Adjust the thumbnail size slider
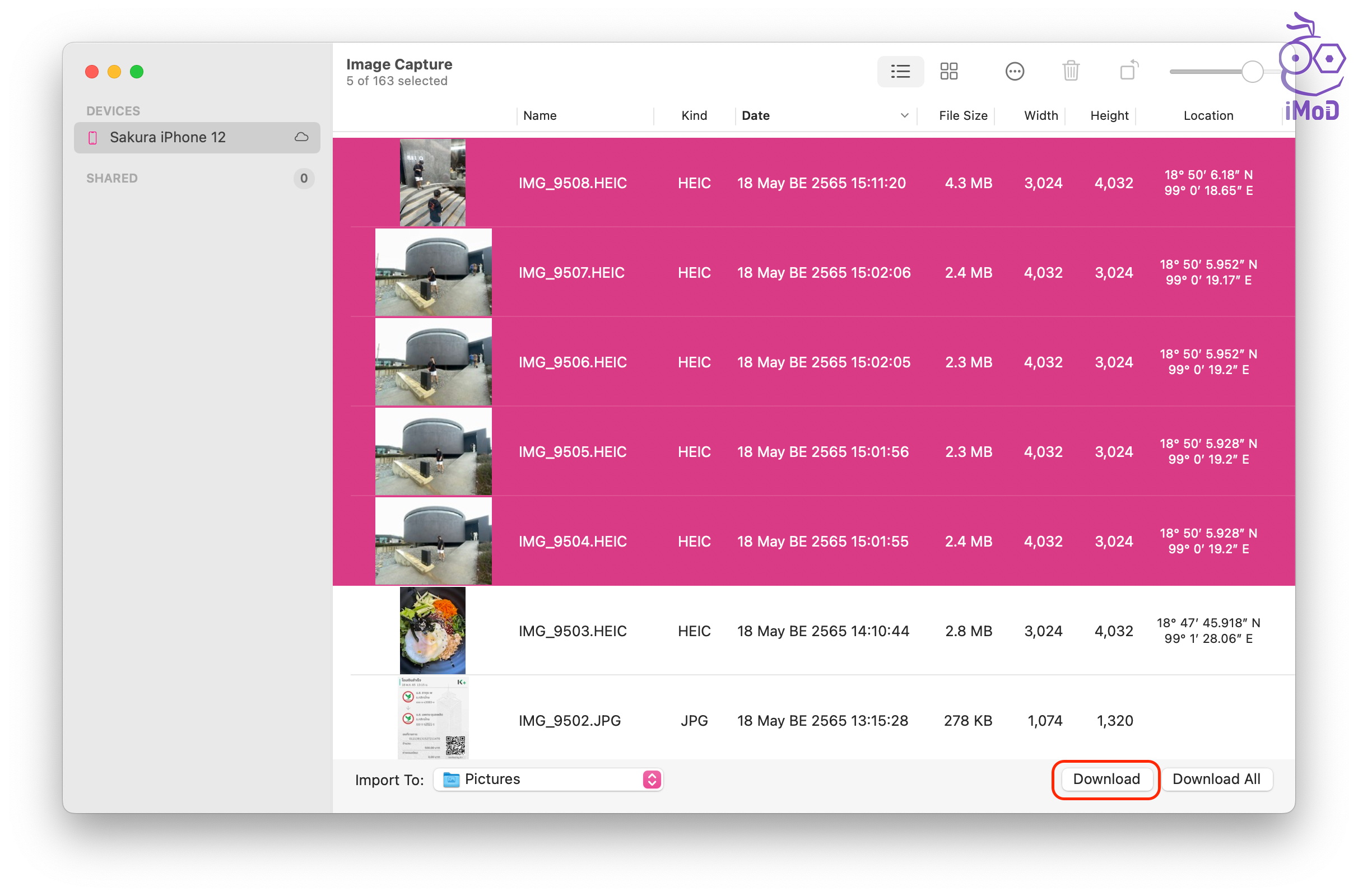 pyautogui.click(x=1252, y=72)
